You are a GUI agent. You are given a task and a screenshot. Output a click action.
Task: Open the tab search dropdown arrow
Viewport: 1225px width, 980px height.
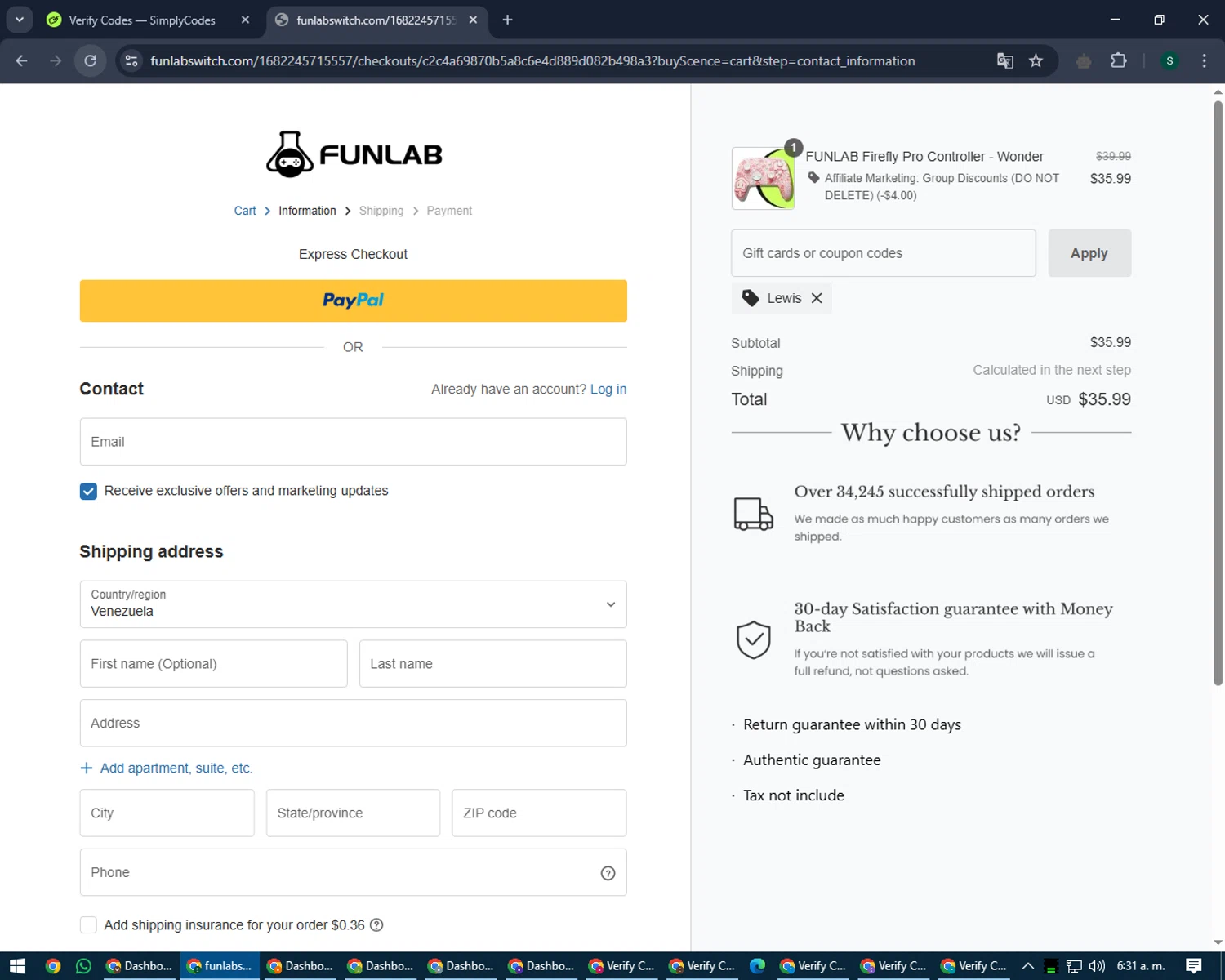point(20,20)
